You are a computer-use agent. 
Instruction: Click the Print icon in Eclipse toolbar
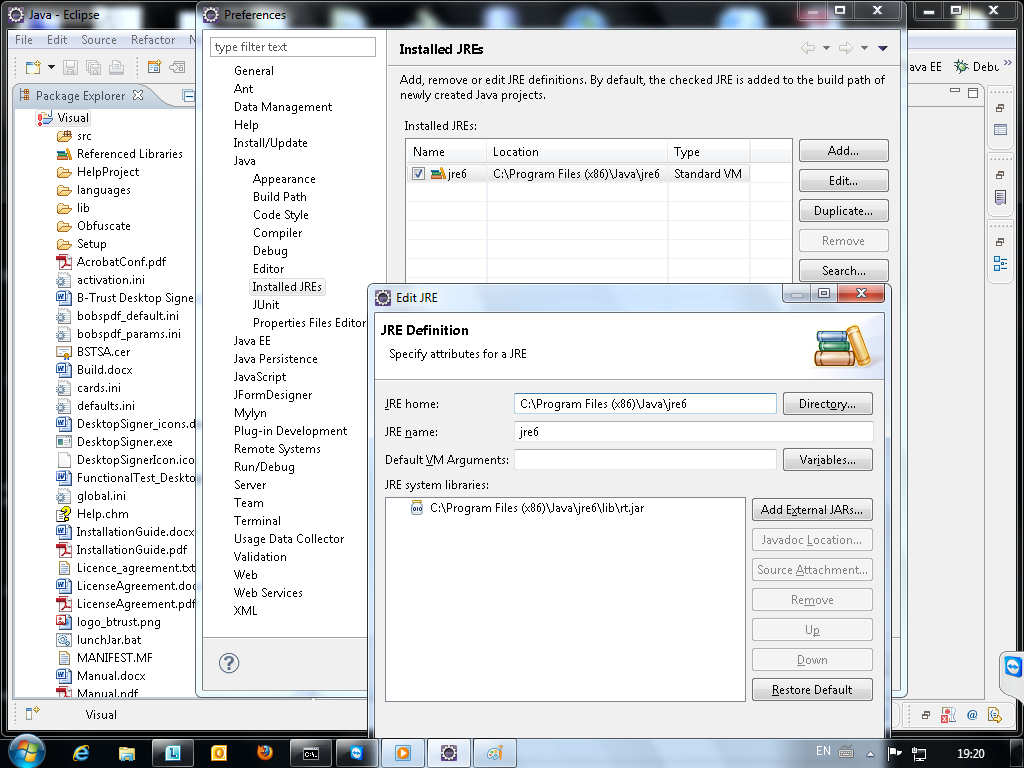point(116,67)
